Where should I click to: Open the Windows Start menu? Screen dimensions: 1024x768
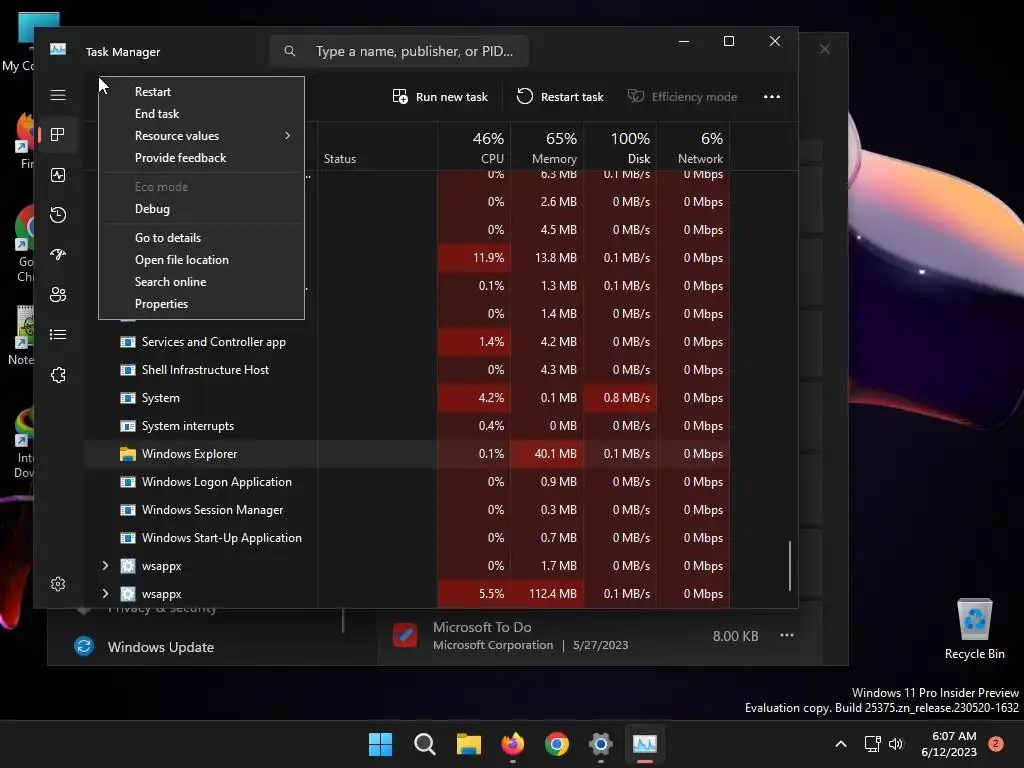[x=380, y=744]
